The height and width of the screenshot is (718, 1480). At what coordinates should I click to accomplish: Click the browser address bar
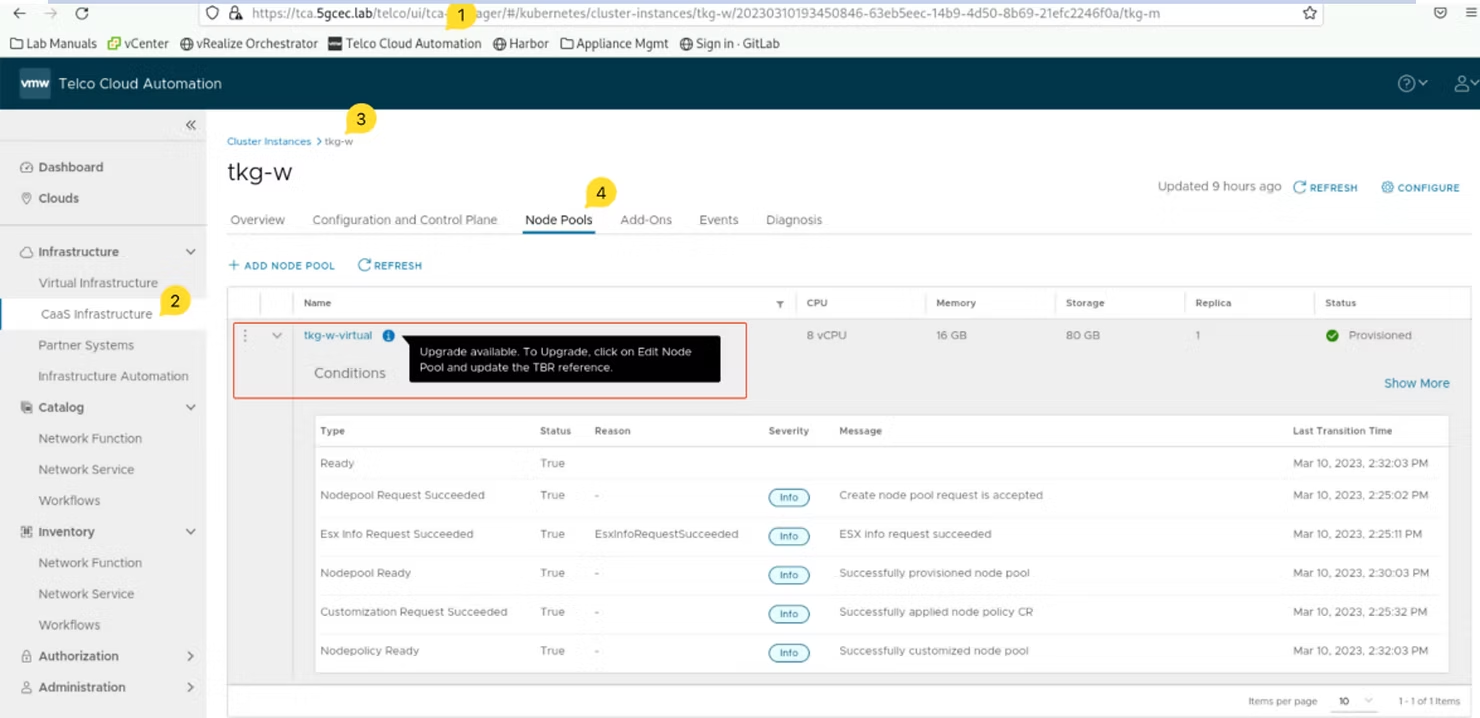pos(700,14)
